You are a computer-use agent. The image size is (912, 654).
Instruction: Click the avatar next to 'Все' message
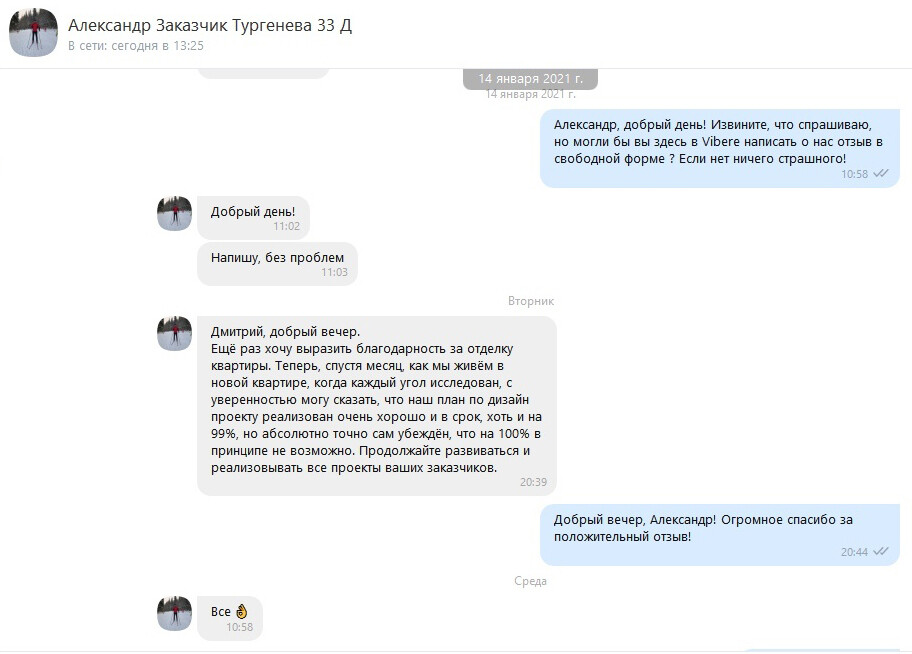point(174,613)
